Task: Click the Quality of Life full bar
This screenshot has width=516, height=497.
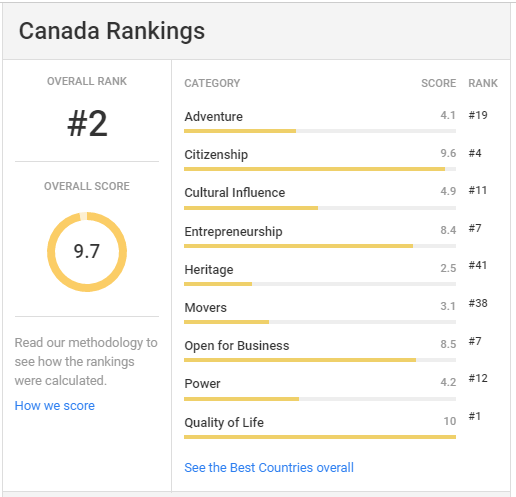Action: (x=320, y=437)
